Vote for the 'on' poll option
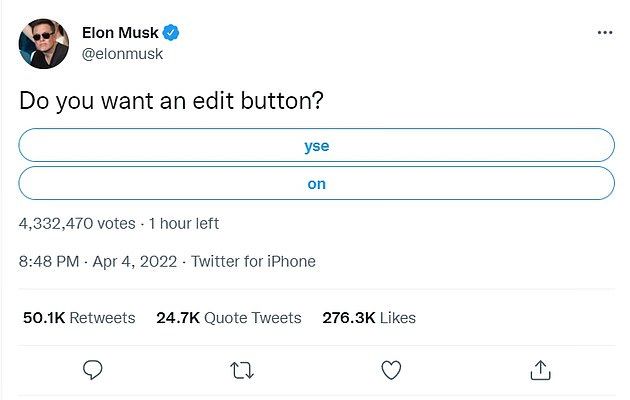The image size is (630, 400). [317, 184]
